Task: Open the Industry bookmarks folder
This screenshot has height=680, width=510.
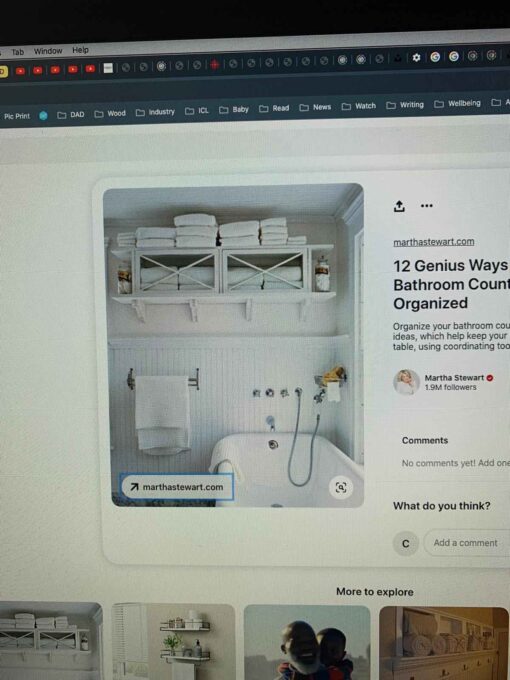Action: click(155, 112)
